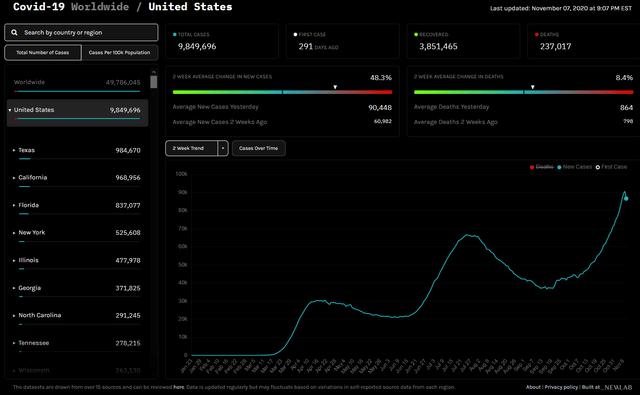Click the search by country field

(81, 32)
